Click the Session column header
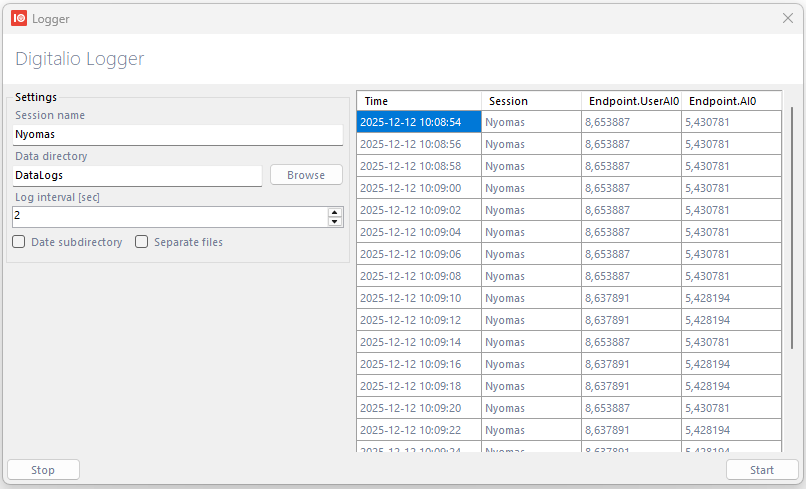 click(532, 101)
